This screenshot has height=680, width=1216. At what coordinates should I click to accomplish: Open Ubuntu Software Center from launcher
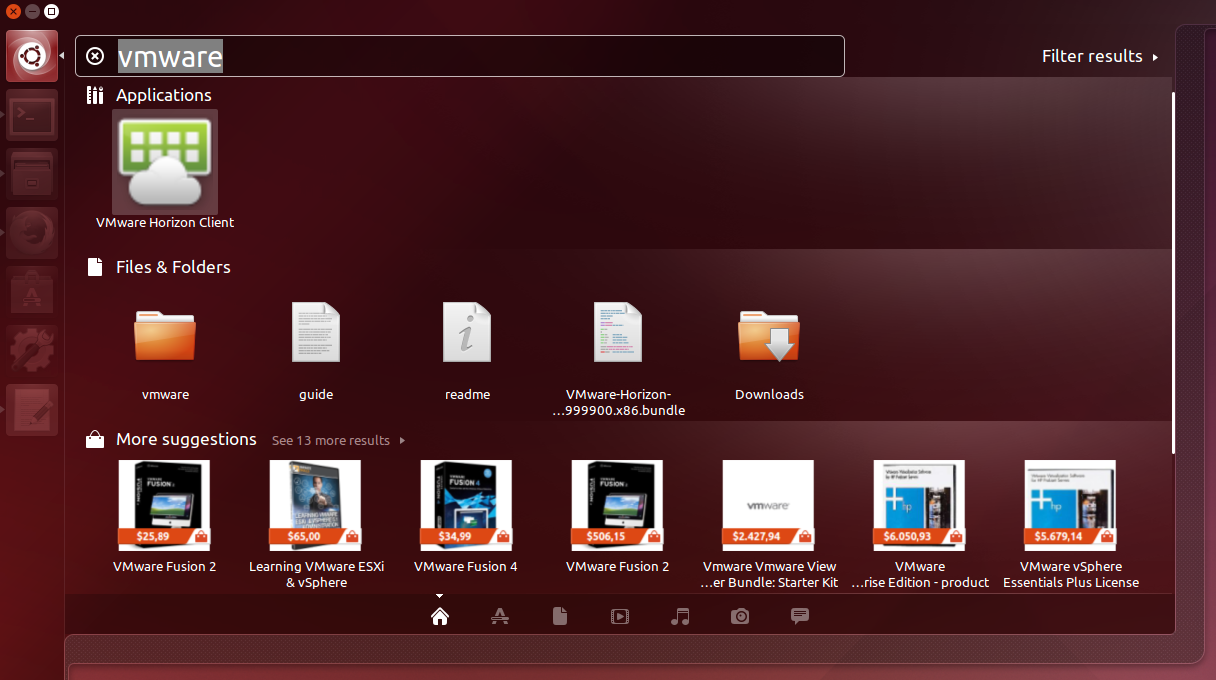pos(32,292)
